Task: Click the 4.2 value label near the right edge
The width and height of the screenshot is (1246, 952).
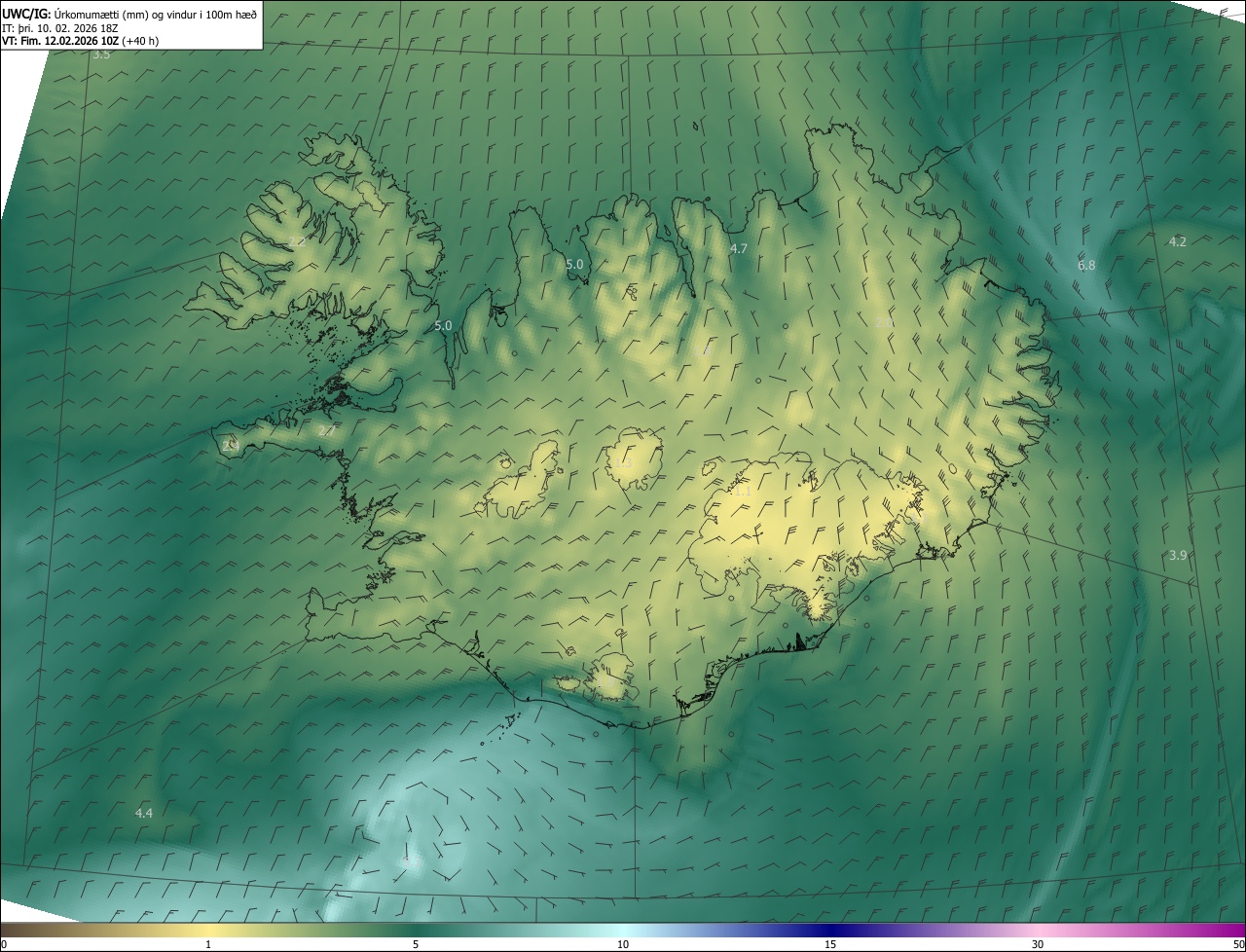Action: (1177, 241)
